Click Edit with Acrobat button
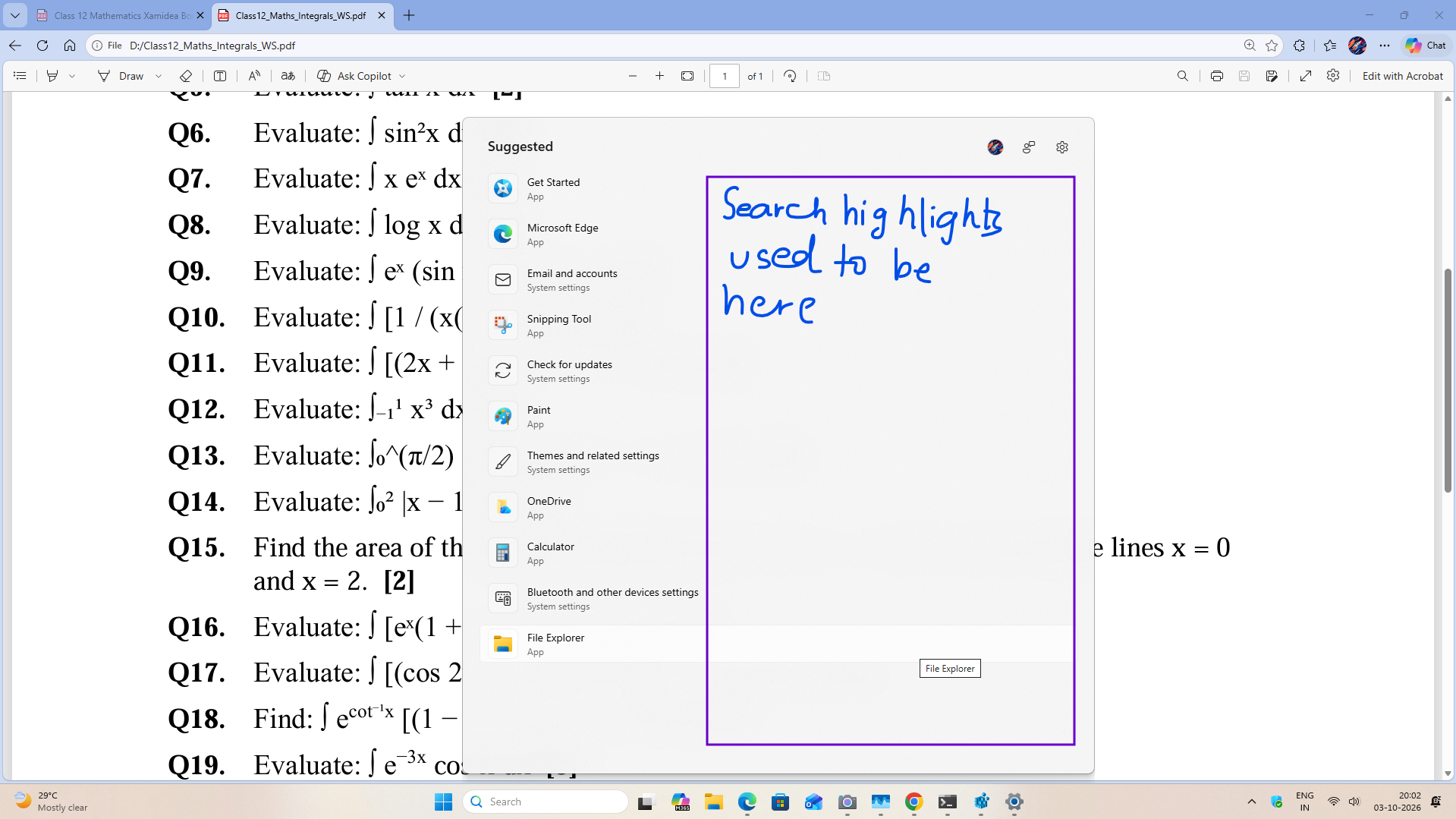This screenshot has width=1456, height=819. (1402, 76)
